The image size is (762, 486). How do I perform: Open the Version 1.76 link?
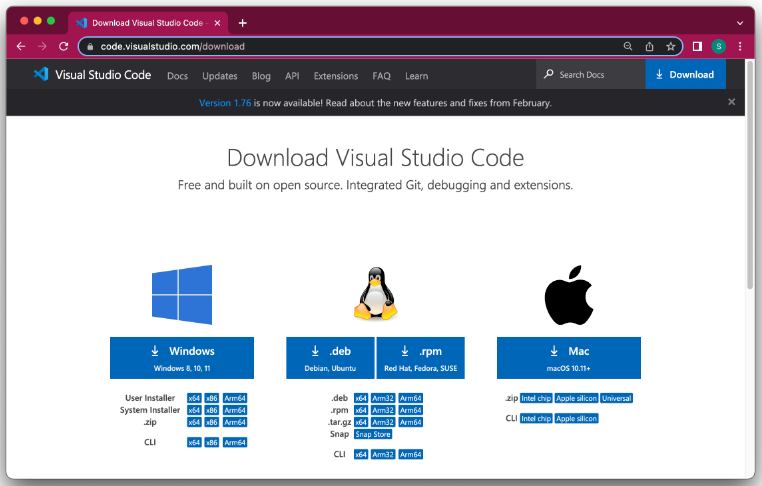(x=225, y=103)
